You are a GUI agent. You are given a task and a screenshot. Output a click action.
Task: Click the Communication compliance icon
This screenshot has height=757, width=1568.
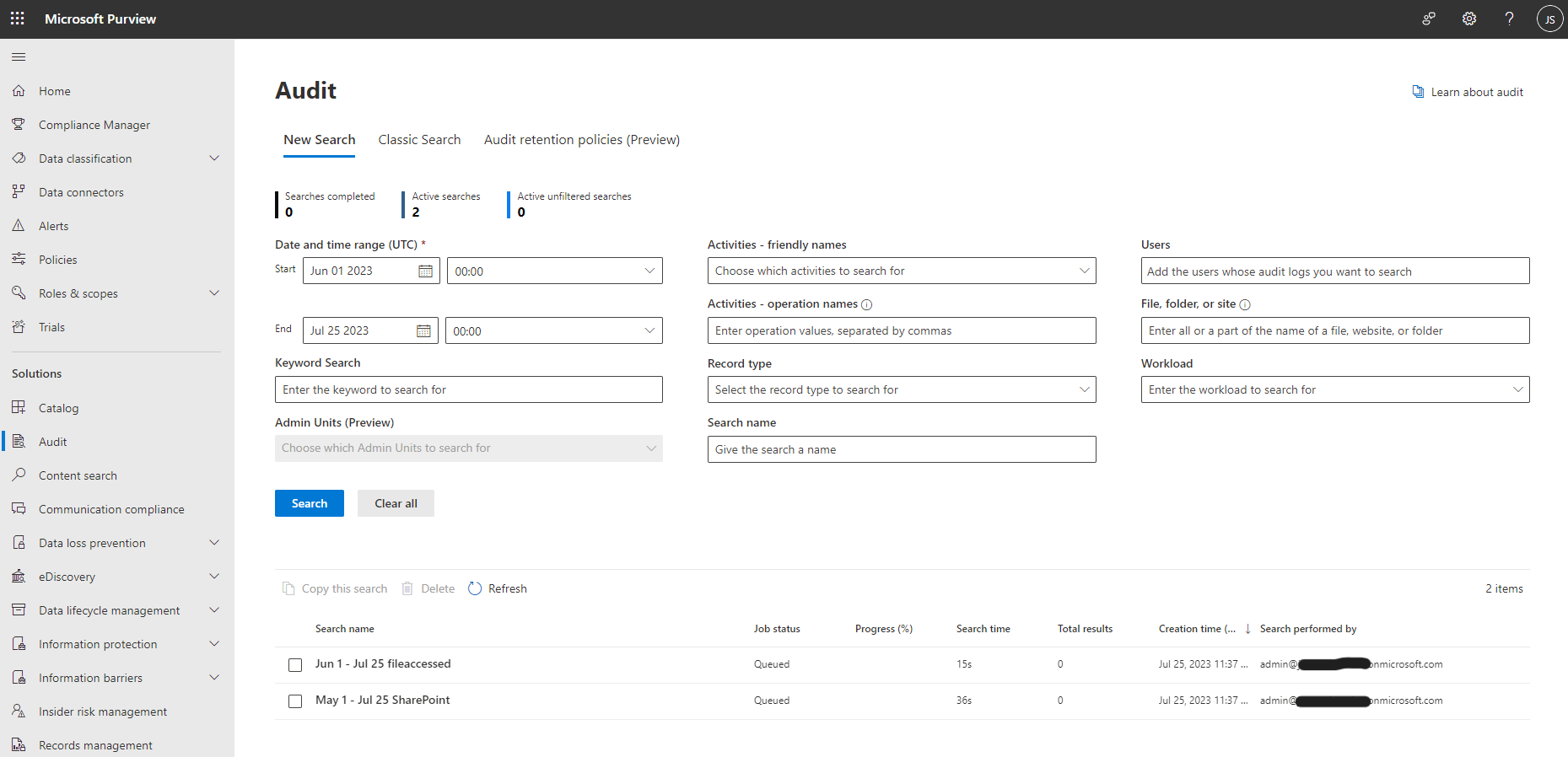(19, 508)
